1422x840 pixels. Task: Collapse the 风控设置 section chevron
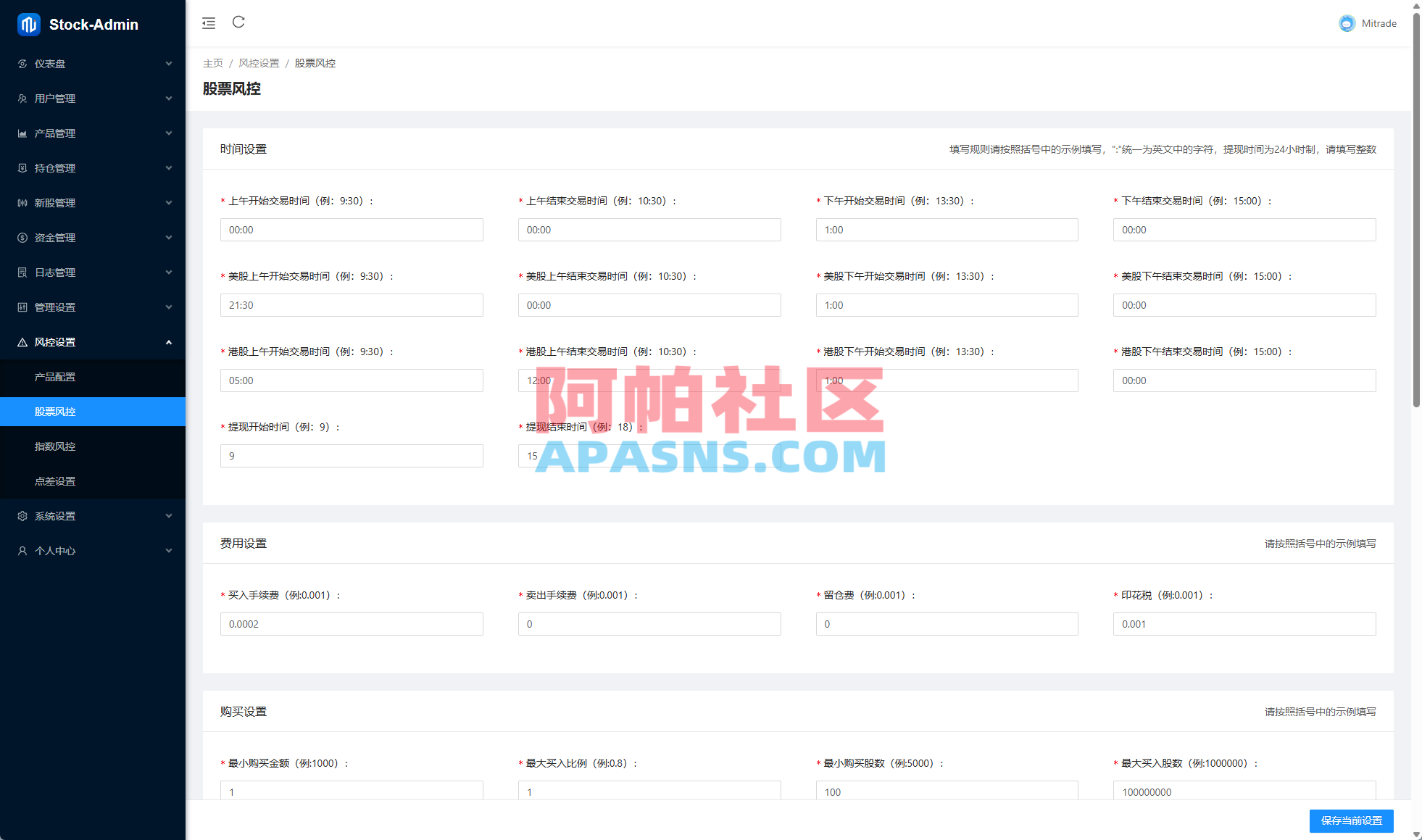pos(169,341)
